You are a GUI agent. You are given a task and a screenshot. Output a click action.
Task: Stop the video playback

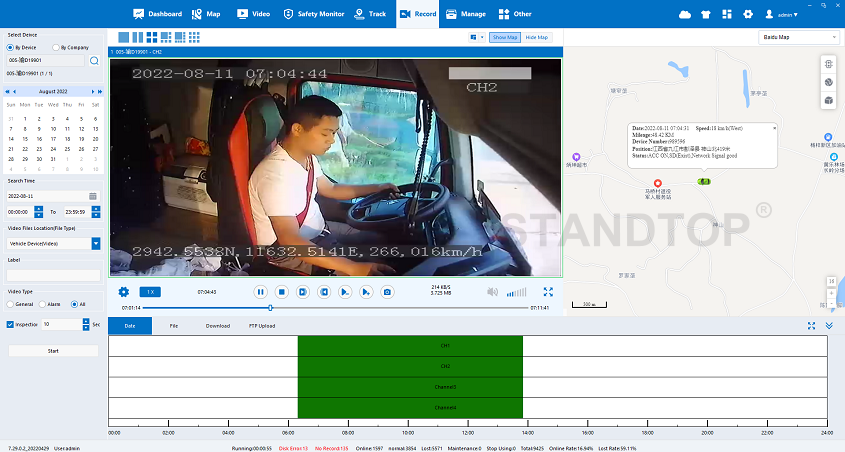pyautogui.click(x=282, y=292)
